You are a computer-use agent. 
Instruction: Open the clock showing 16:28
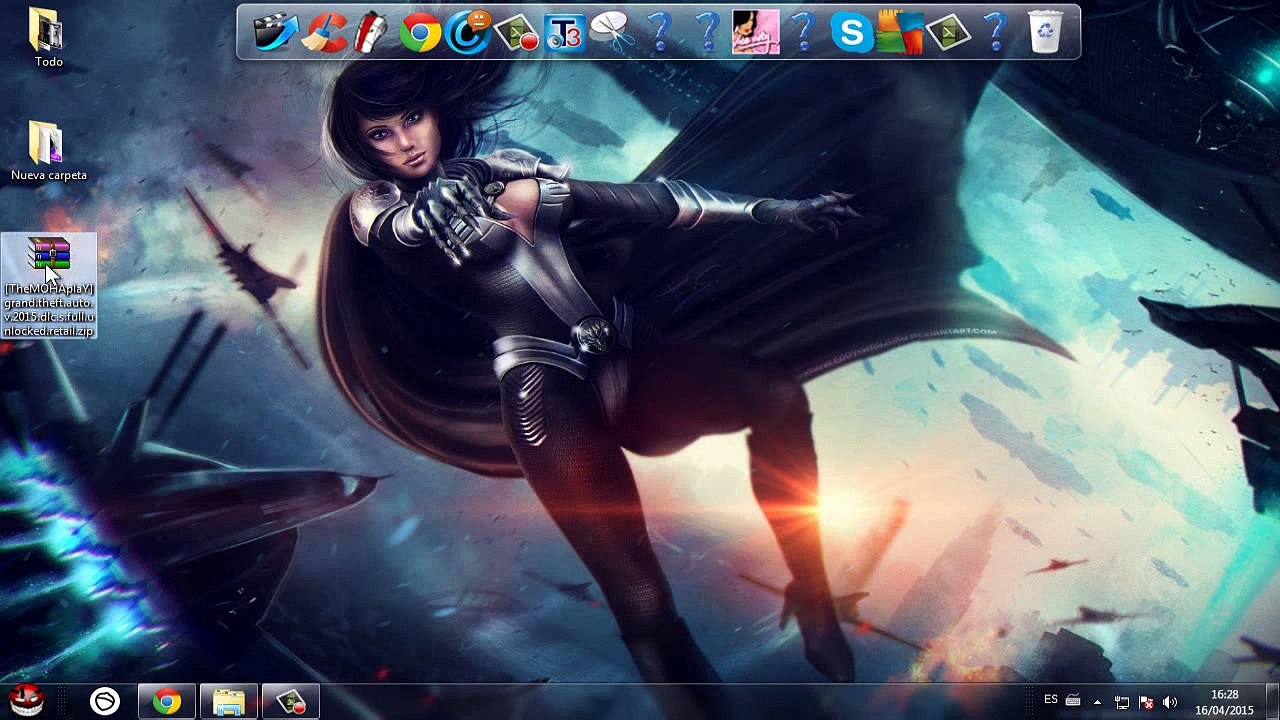[x=1224, y=702]
